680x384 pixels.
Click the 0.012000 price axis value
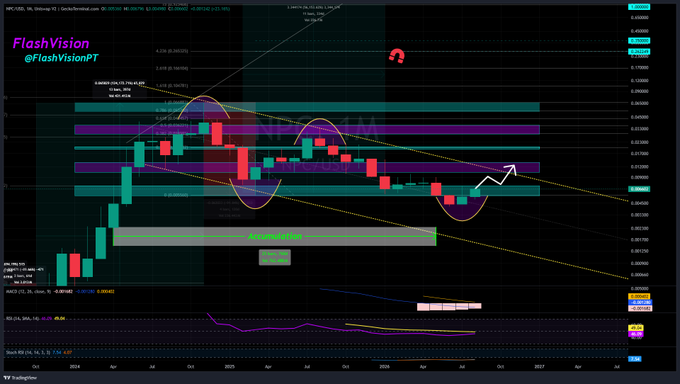click(x=640, y=167)
